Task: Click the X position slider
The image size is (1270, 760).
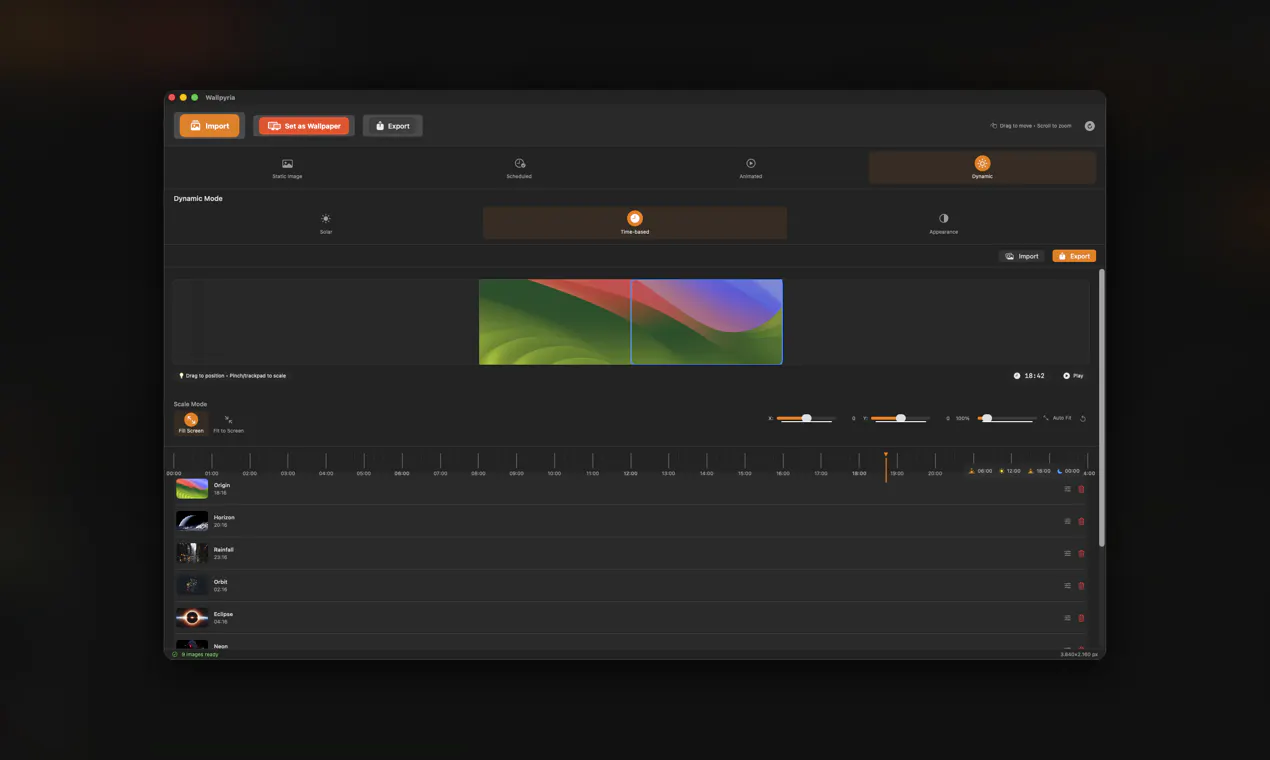Action: click(x=806, y=418)
